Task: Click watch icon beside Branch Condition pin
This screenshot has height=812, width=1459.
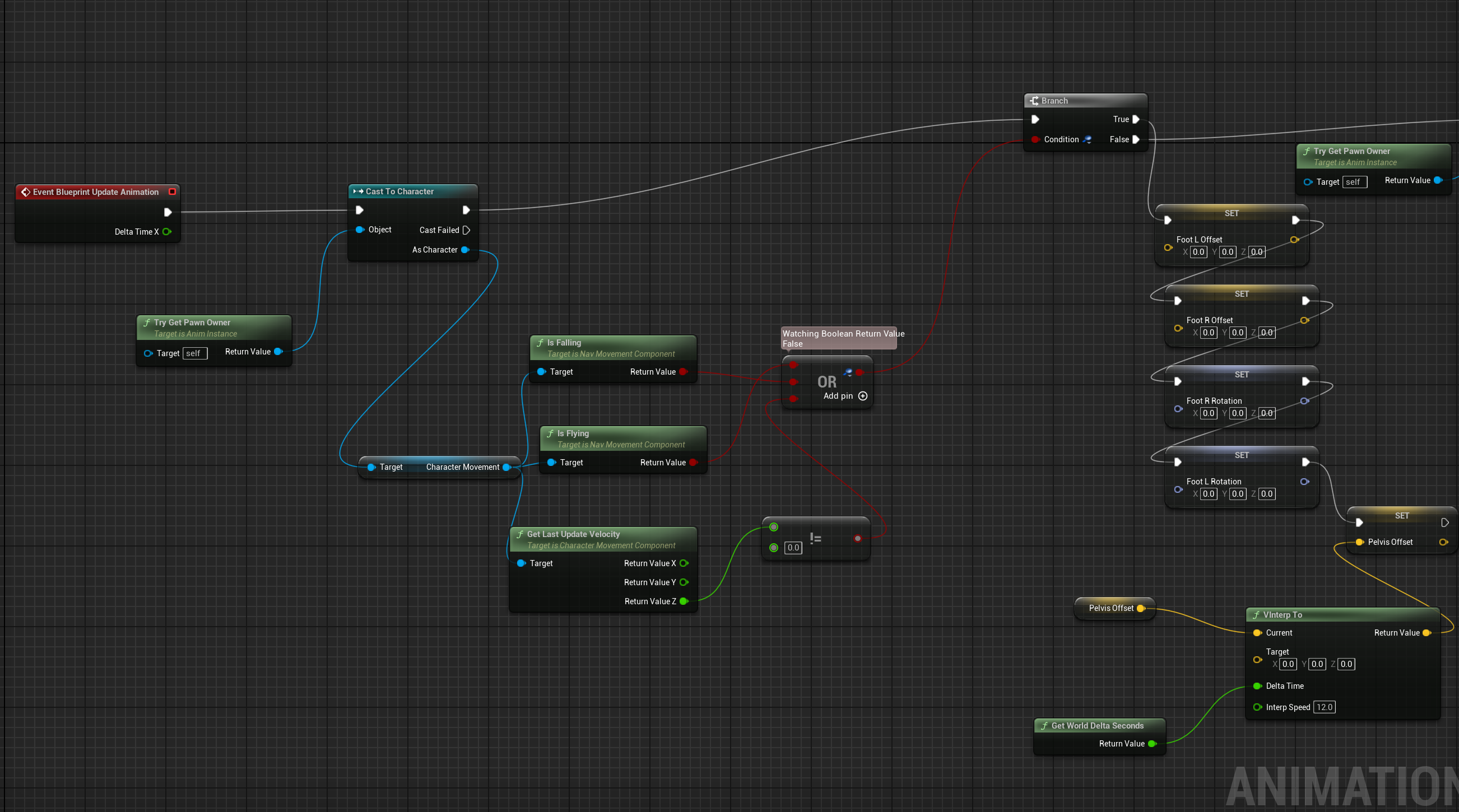Action: pyautogui.click(x=1087, y=139)
